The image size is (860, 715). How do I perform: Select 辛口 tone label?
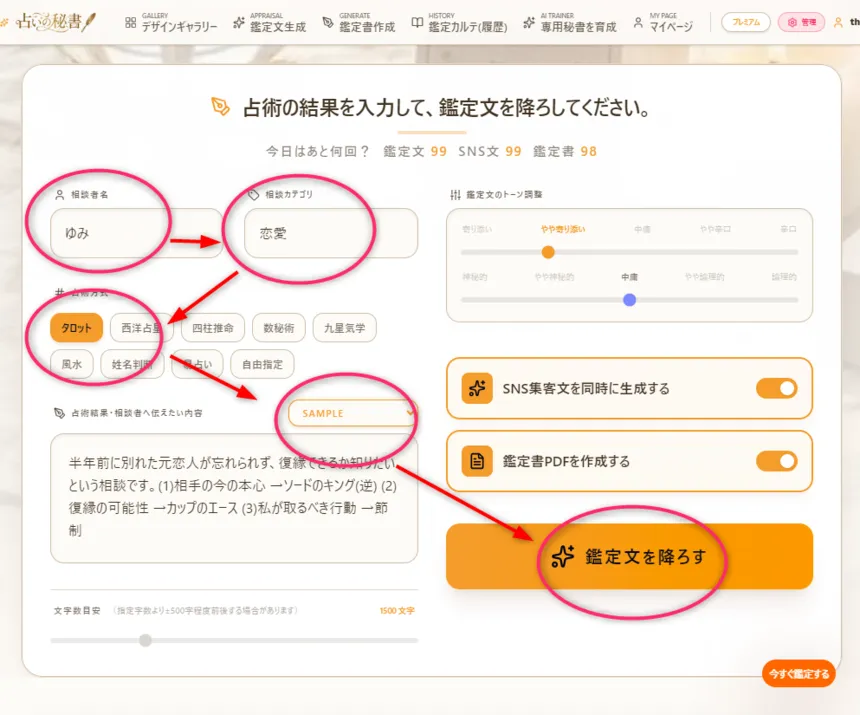[788, 229]
